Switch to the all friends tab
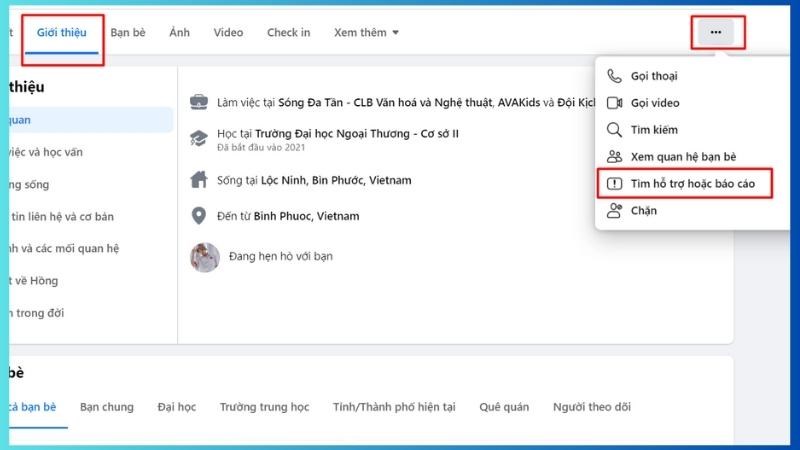Viewport: 800px width, 450px height. (33, 407)
